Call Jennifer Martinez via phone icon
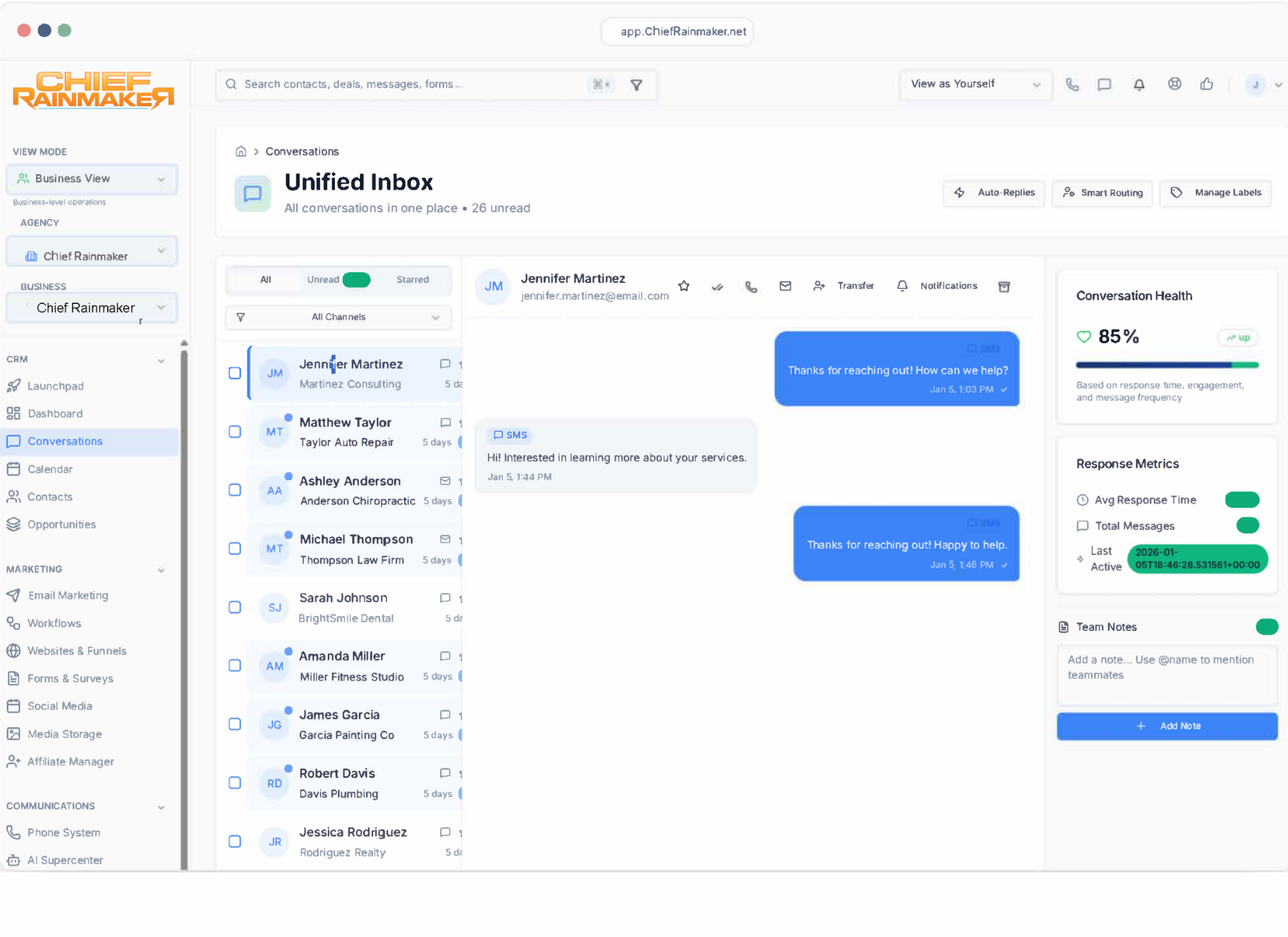 tap(751, 287)
